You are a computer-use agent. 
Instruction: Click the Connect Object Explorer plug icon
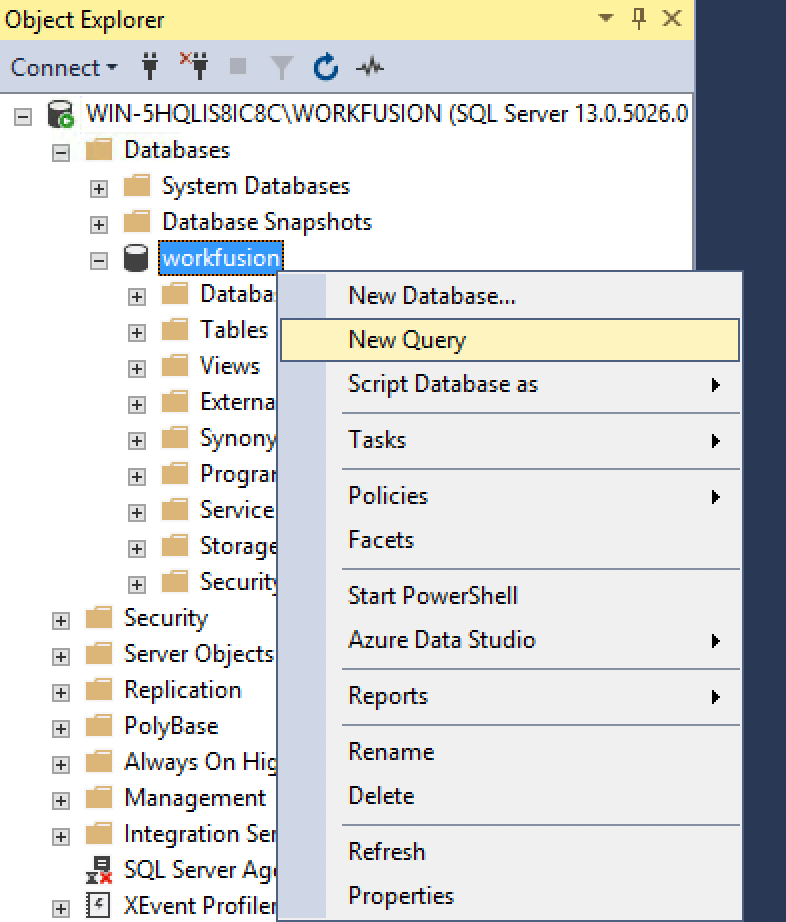(x=150, y=66)
